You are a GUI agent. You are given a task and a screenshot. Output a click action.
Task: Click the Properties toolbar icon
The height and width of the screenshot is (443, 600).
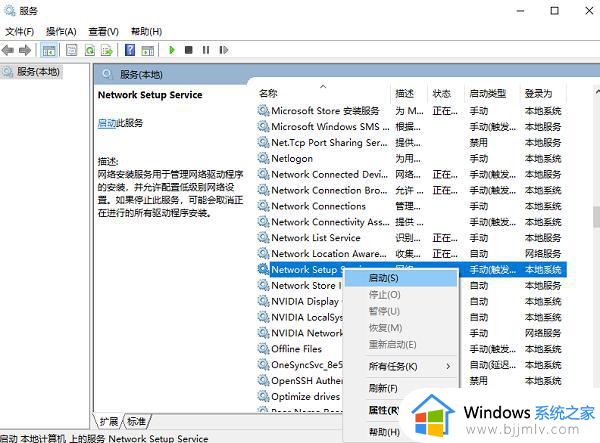pos(72,50)
